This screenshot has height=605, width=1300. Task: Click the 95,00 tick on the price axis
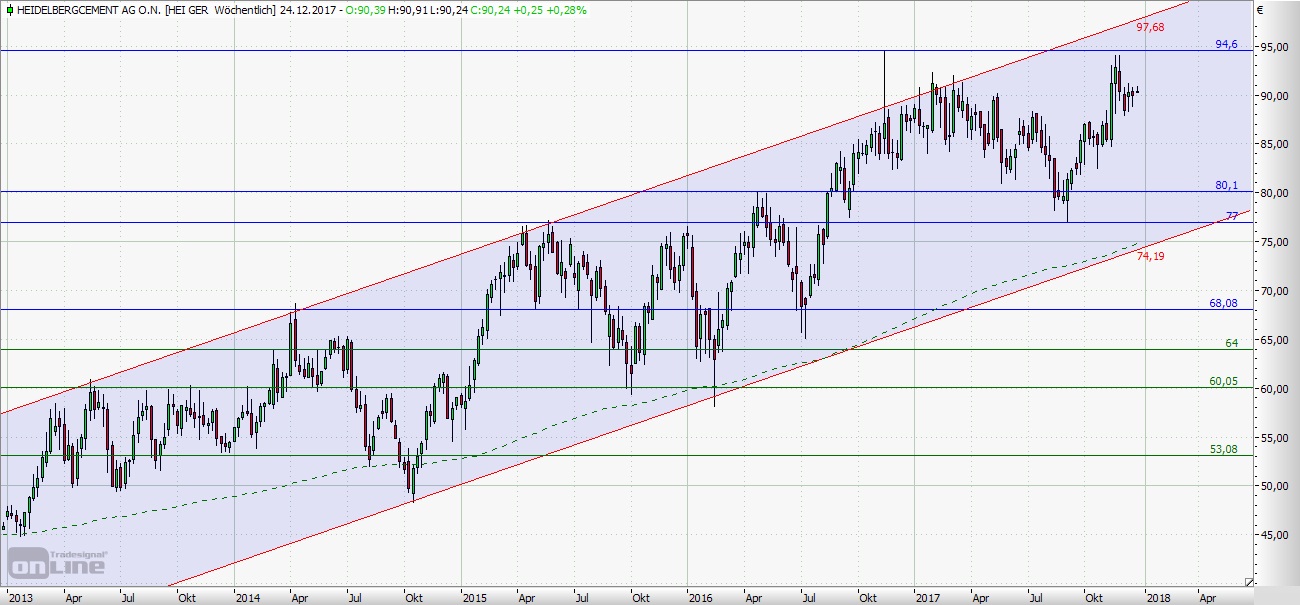point(1275,48)
